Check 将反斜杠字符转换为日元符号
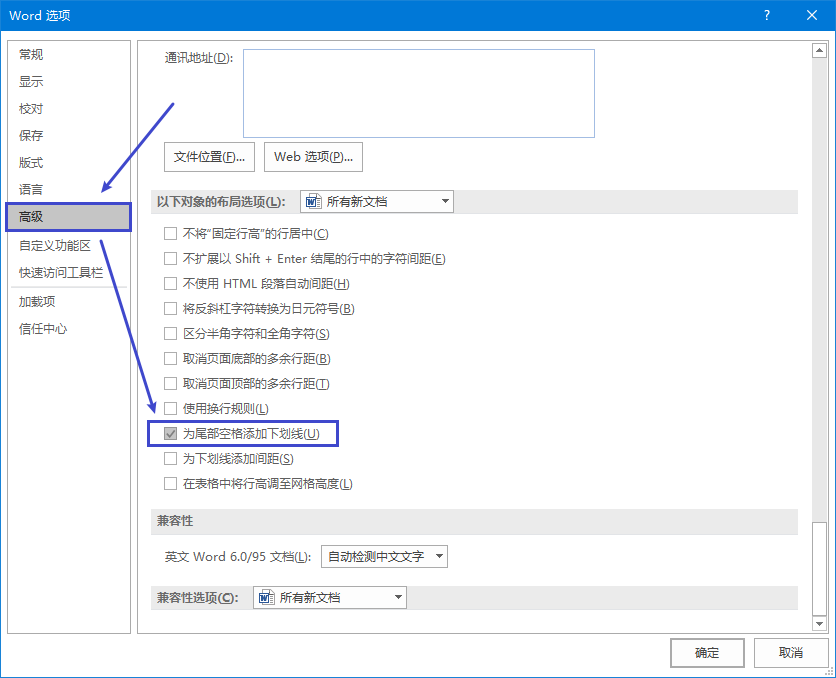 click(x=171, y=309)
